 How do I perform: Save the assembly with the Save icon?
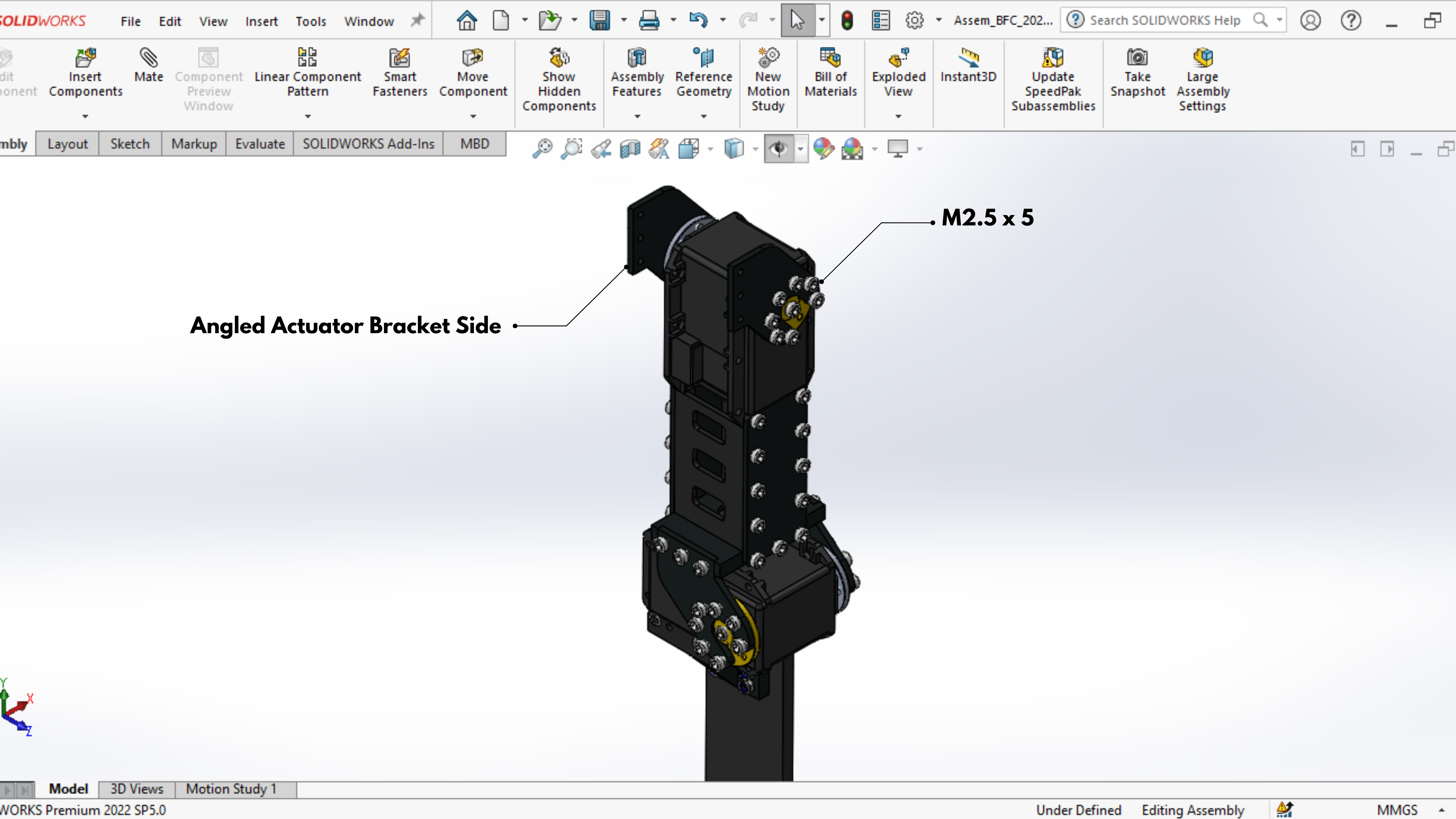[599, 21]
